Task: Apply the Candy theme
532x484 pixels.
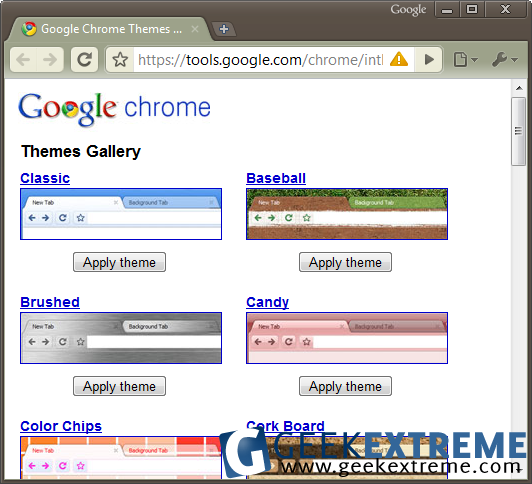Action: (x=345, y=386)
